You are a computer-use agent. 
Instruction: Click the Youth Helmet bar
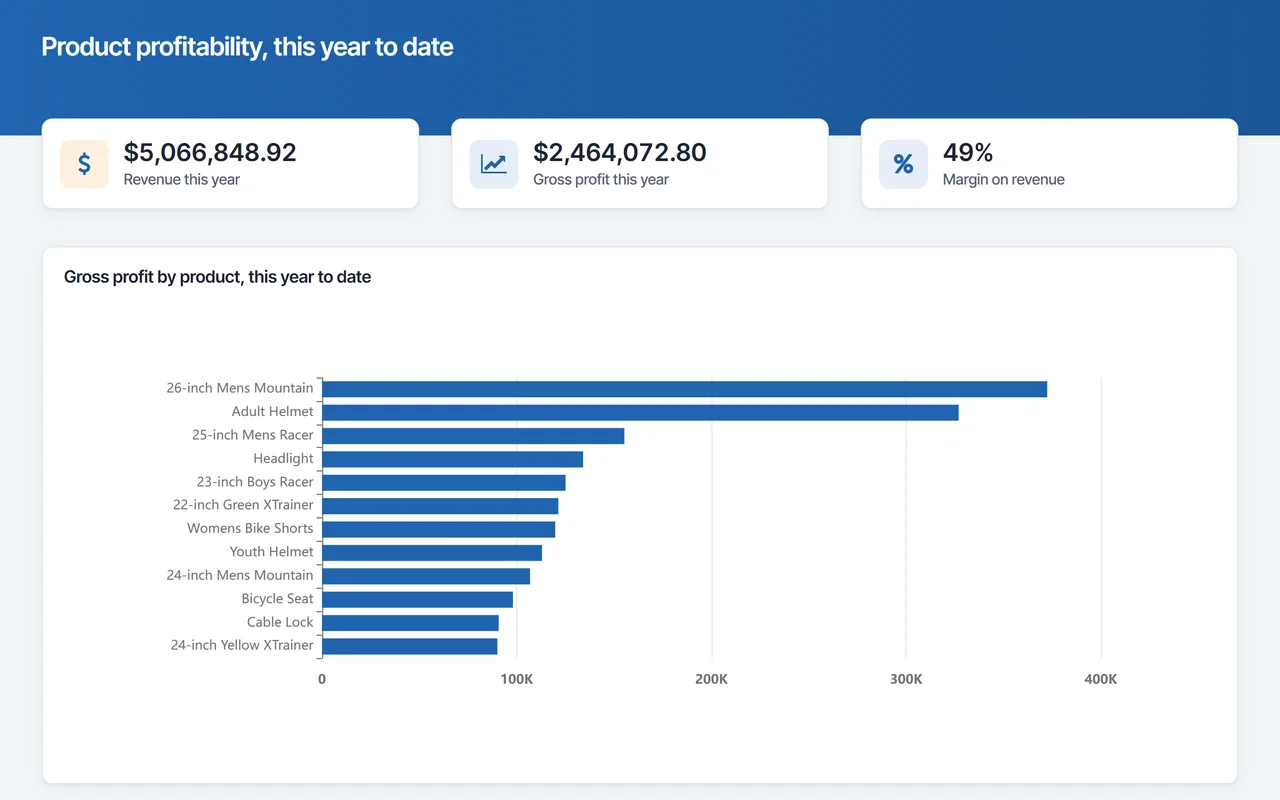[x=432, y=553]
